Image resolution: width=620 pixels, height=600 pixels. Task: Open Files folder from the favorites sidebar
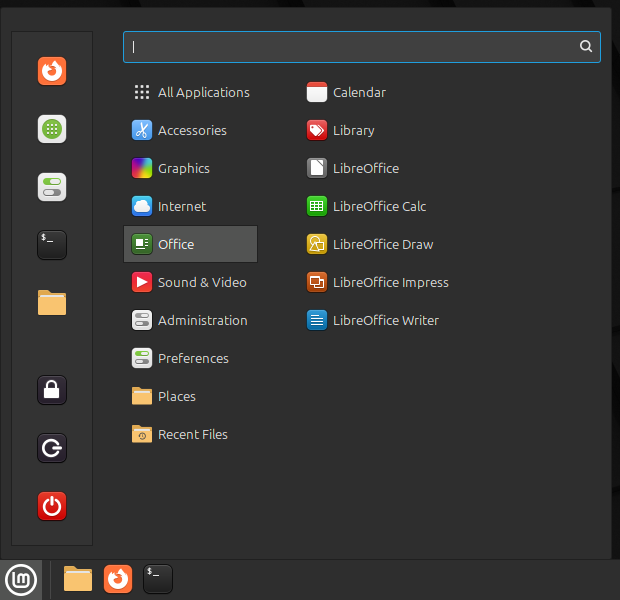[52, 303]
